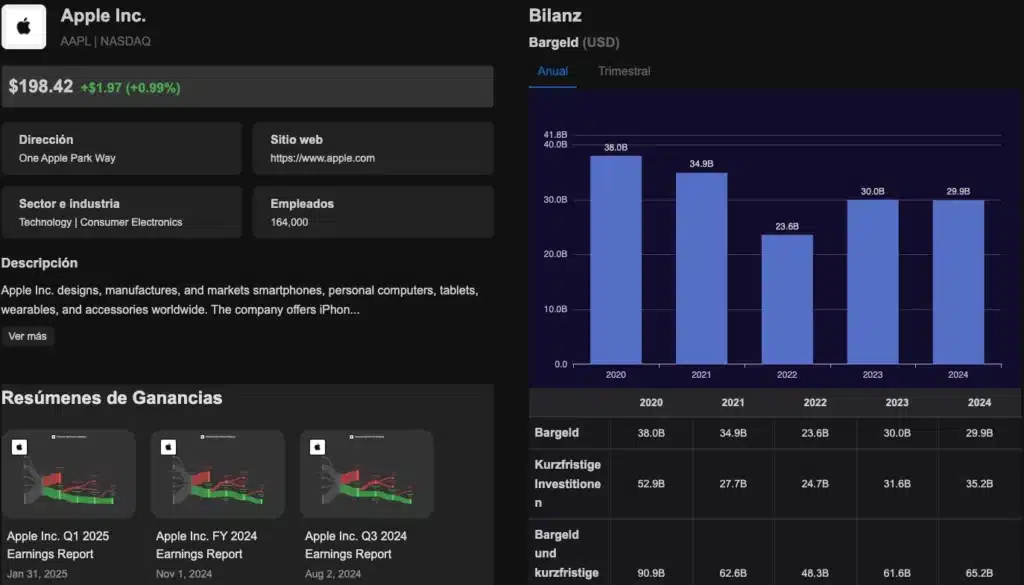Click the Resúmenes de Ganancias heading
Image resolution: width=1024 pixels, height=585 pixels.
[112, 398]
